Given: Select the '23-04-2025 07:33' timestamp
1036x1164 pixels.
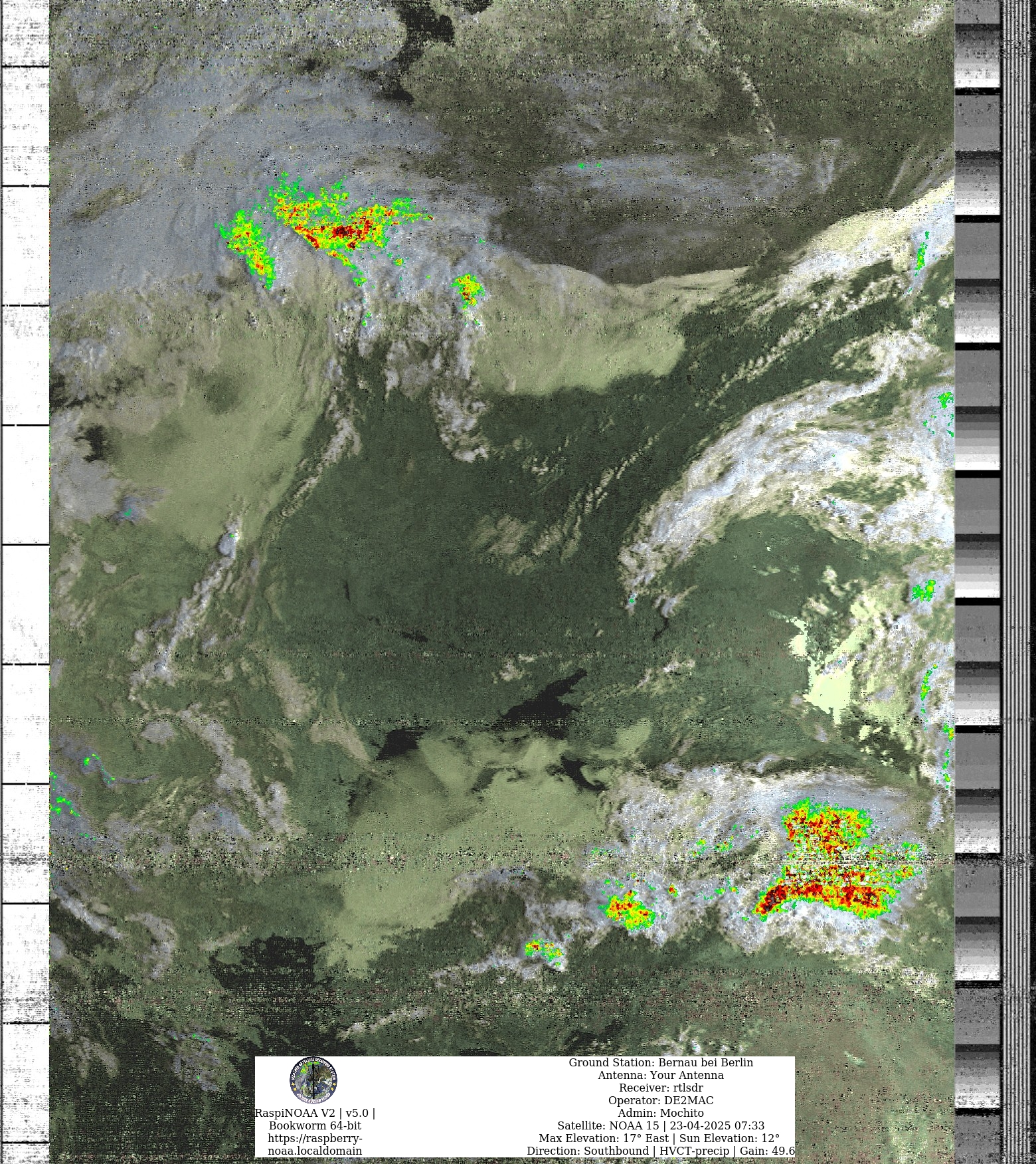Looking at the screenshot, I should pyautogui.click(x=717, y=1125).
